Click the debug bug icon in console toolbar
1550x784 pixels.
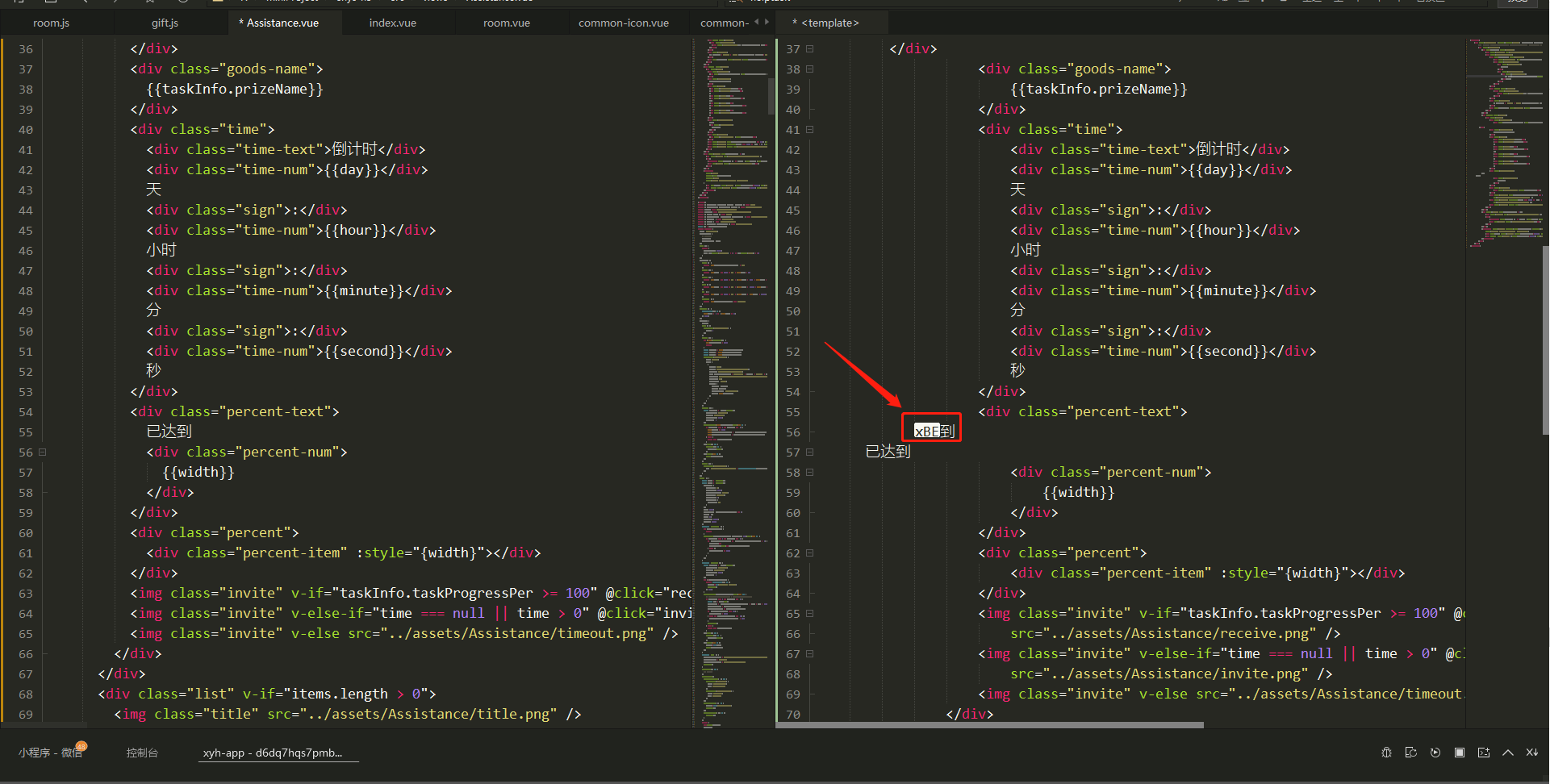click(x=1386, y=753)
